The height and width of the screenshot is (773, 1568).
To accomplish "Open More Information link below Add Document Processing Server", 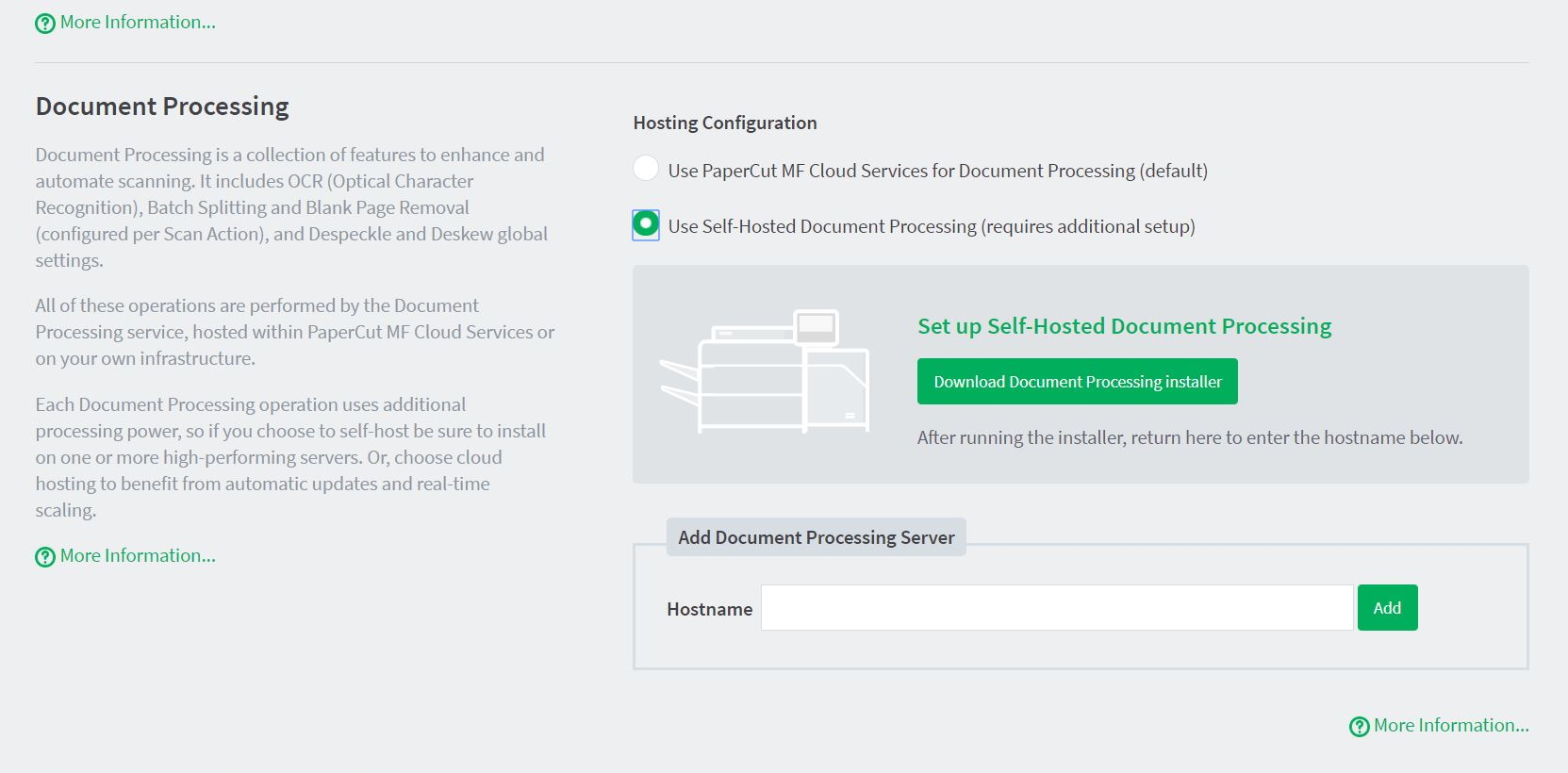I will [1451, 726].
